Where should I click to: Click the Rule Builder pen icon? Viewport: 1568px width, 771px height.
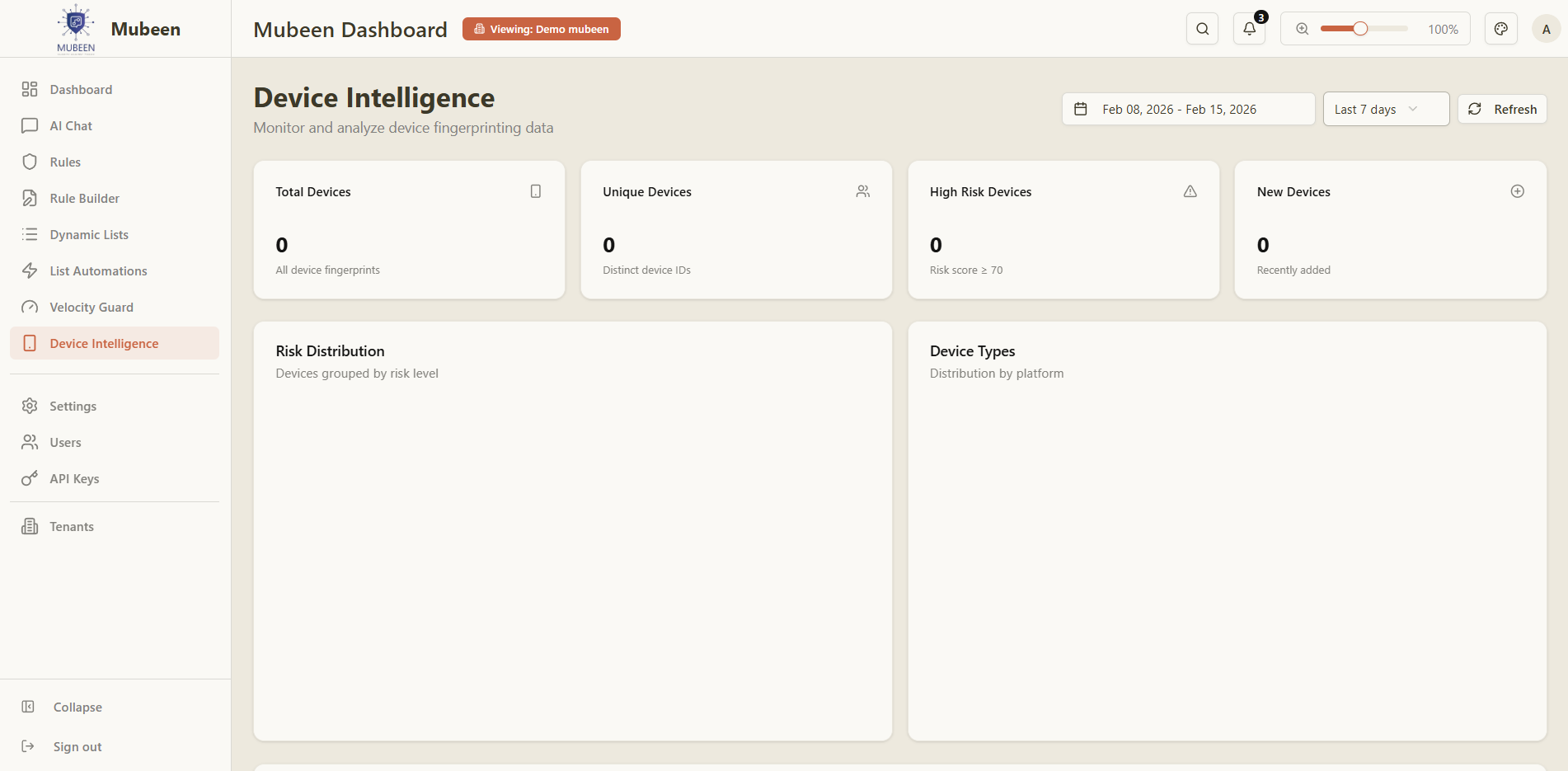(30, 198)
